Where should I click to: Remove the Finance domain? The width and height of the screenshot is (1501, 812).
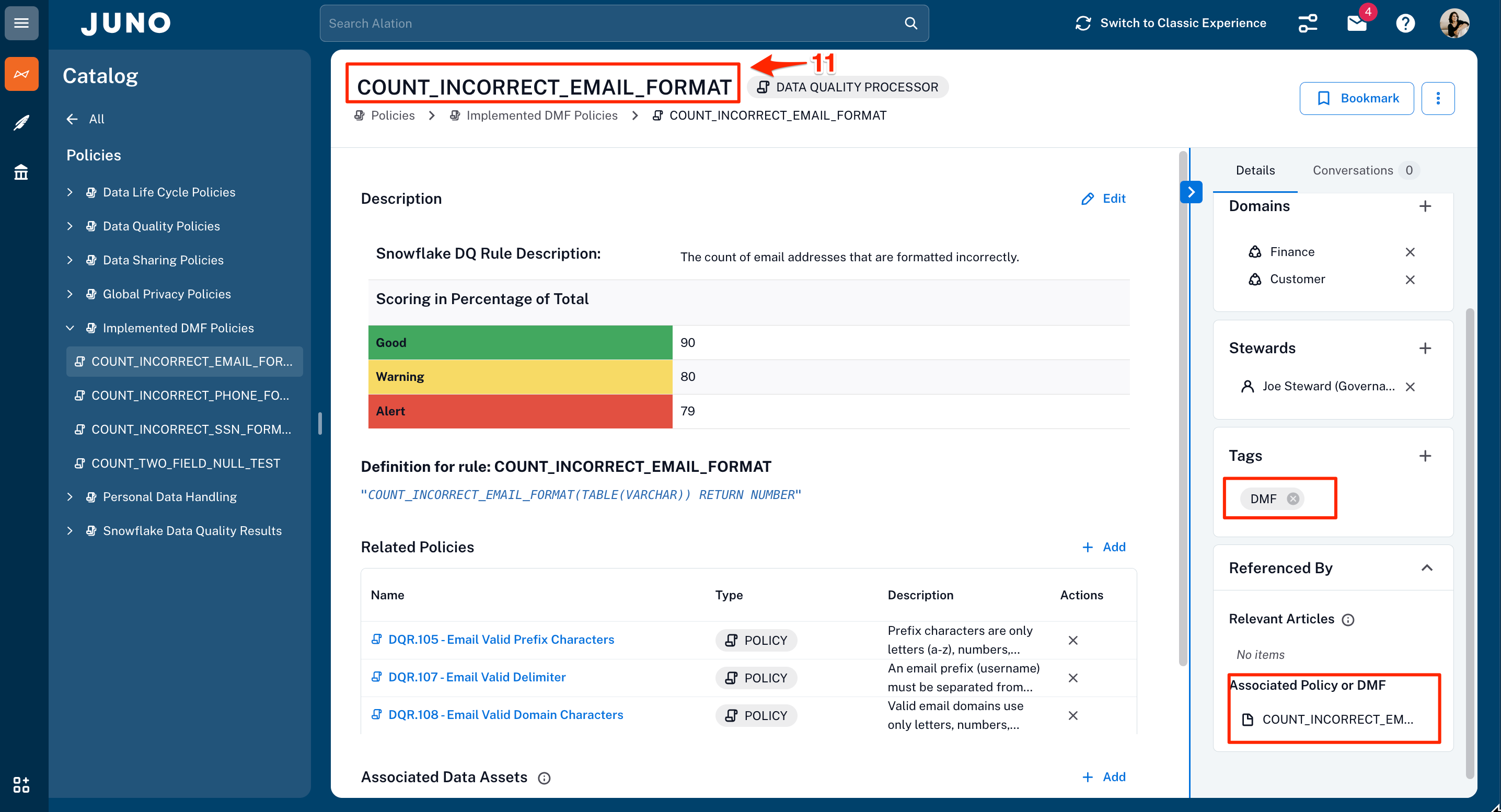point(1410,252)
